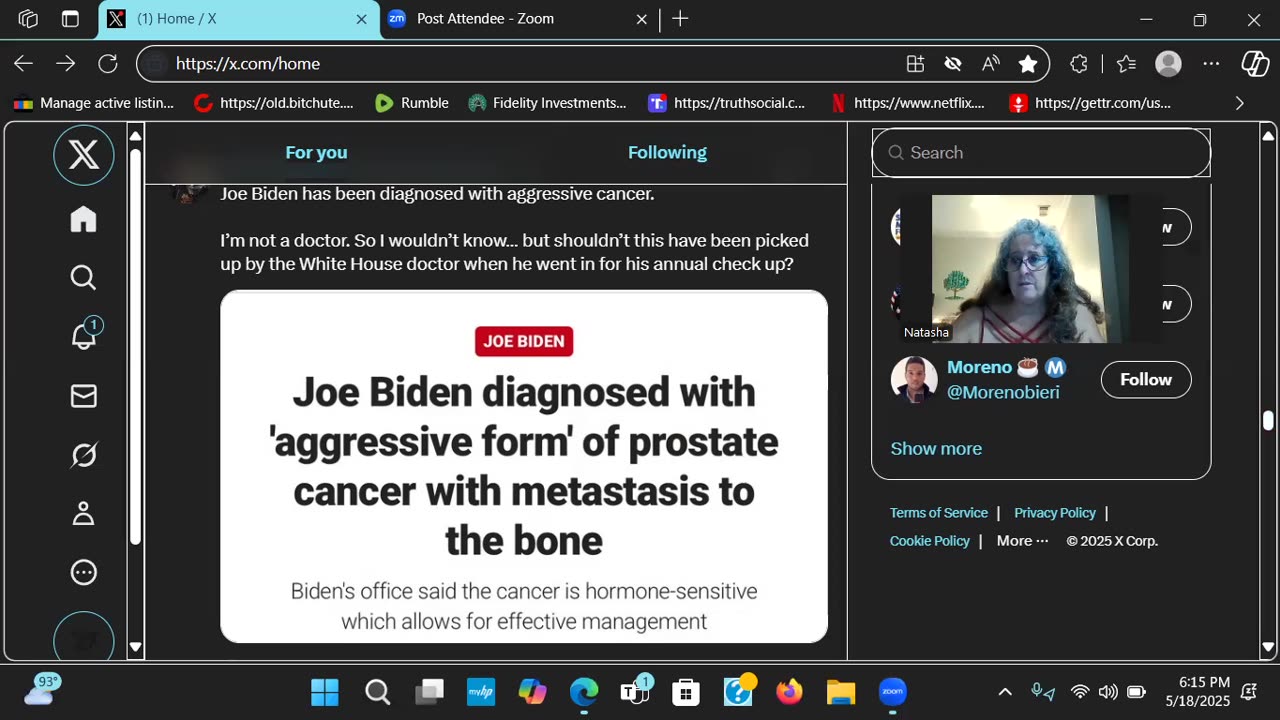Open the weather widget showing 93°
The width and height of the screenshot is (1280, 720).
pyautogui.click(x=42, y=690)
